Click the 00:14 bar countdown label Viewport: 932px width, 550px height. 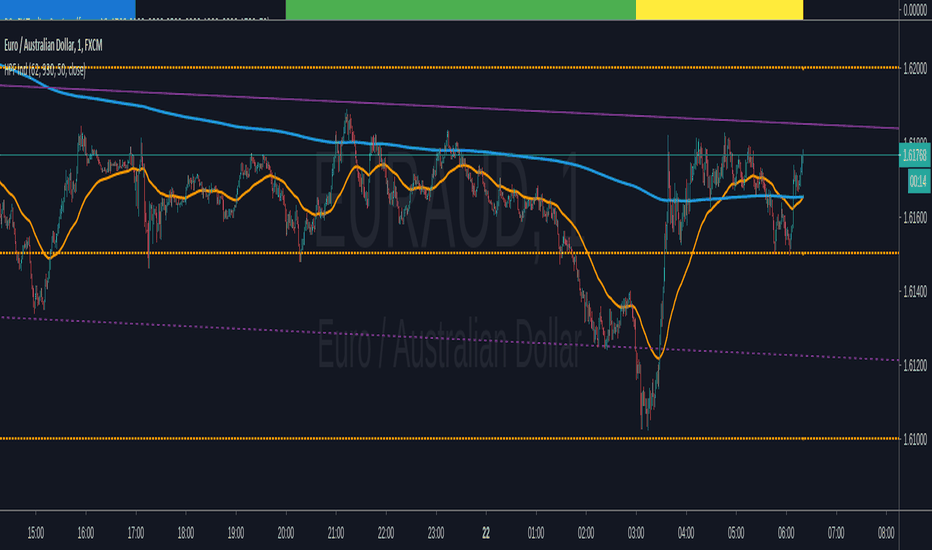(x=918, y=181)
